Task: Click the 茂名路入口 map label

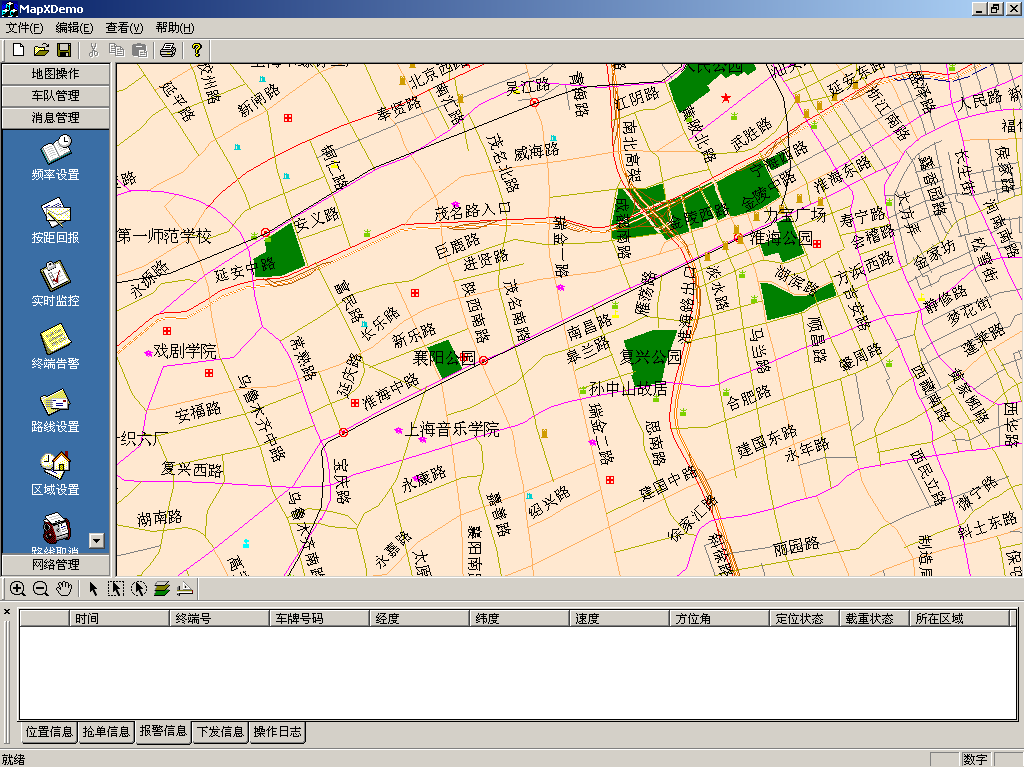Action: (473, 211)
